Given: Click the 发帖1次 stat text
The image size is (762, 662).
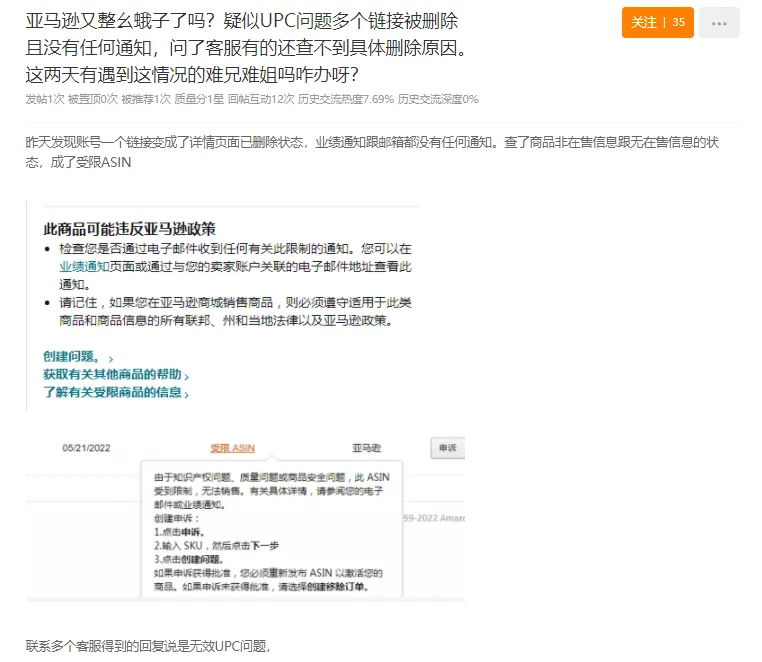Looking at the screenshot, I should click(45, 99).
